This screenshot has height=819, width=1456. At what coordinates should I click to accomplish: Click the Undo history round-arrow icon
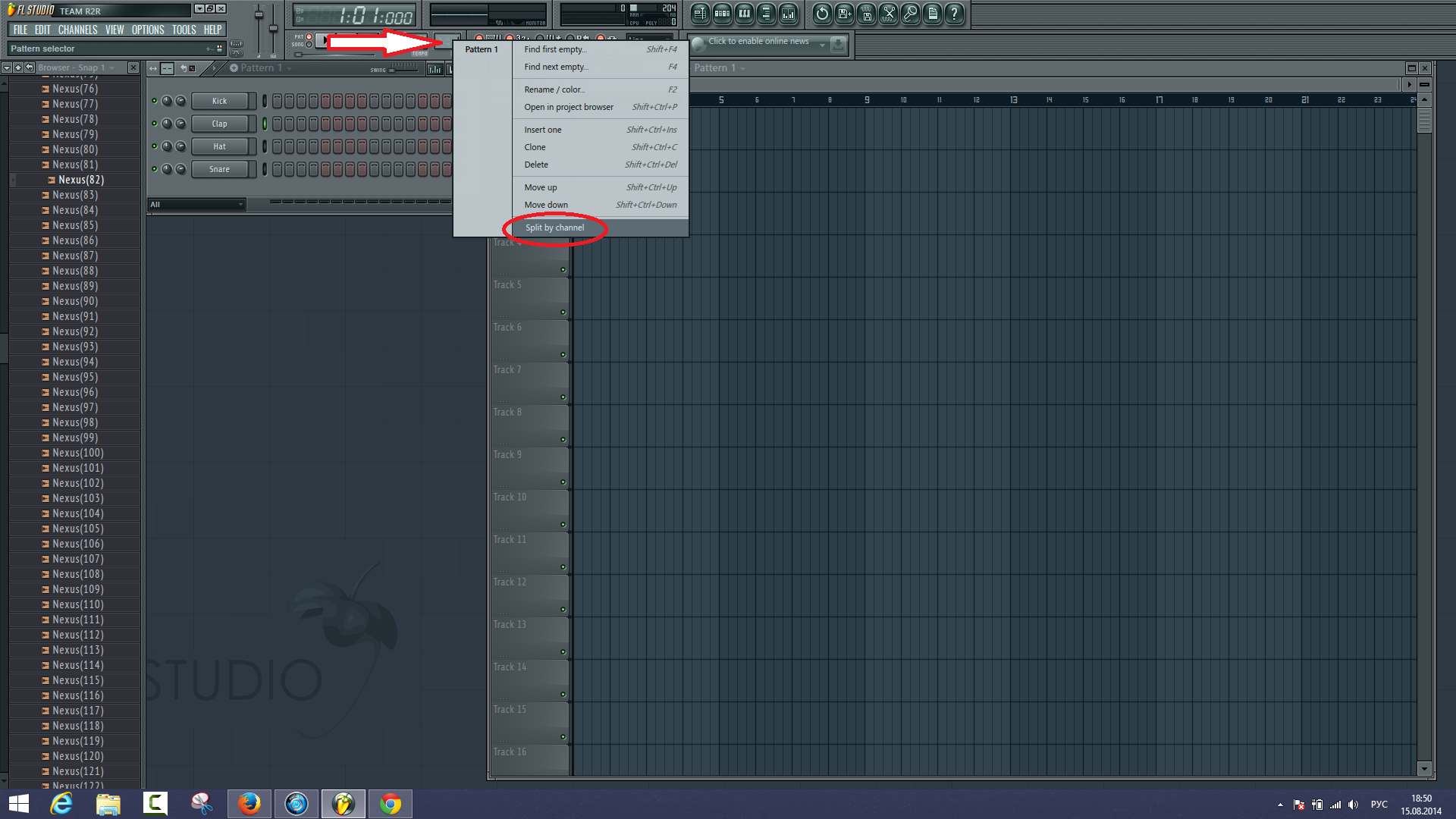point(822,14)
